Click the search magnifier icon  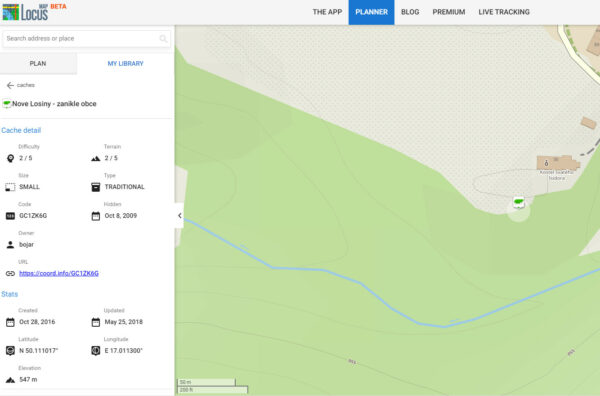coord(163,39)
